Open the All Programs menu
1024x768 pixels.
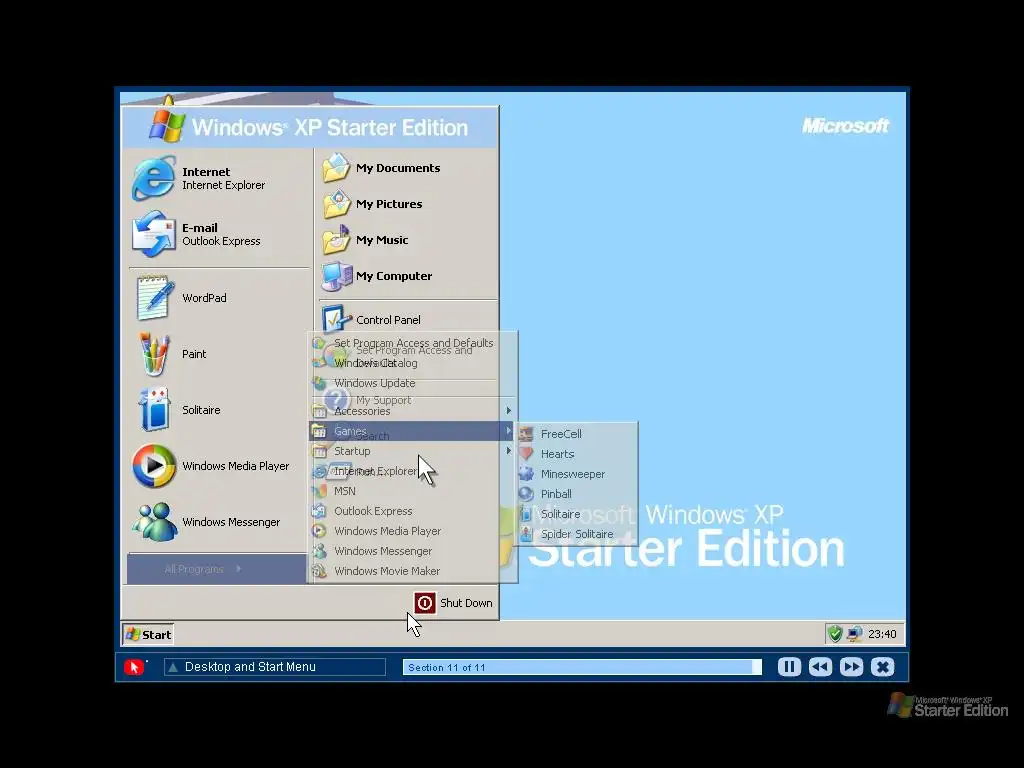click(217, 569)
